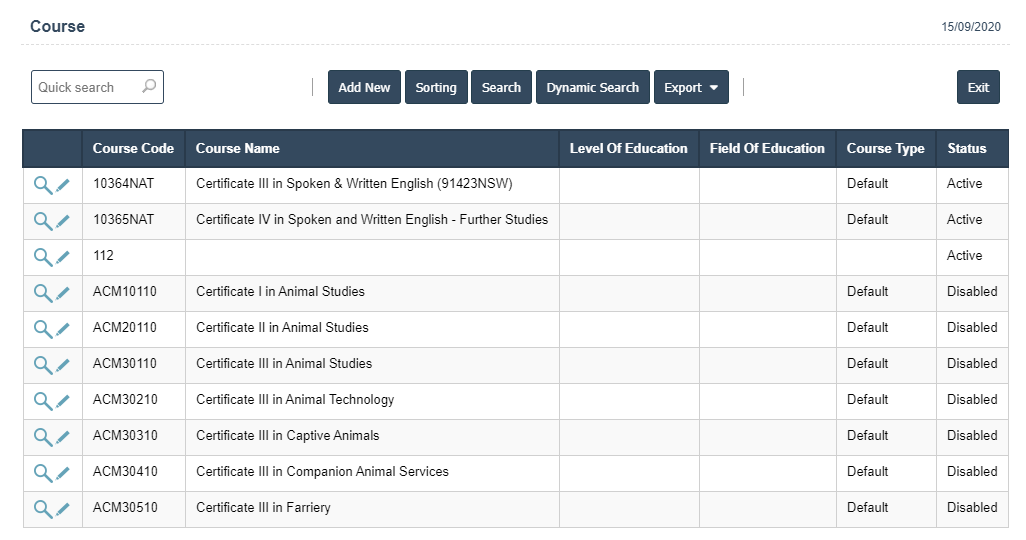This screenshot has width=1026, height=540.
Task: Open Dynamic Search
Action: coord(592,87)
